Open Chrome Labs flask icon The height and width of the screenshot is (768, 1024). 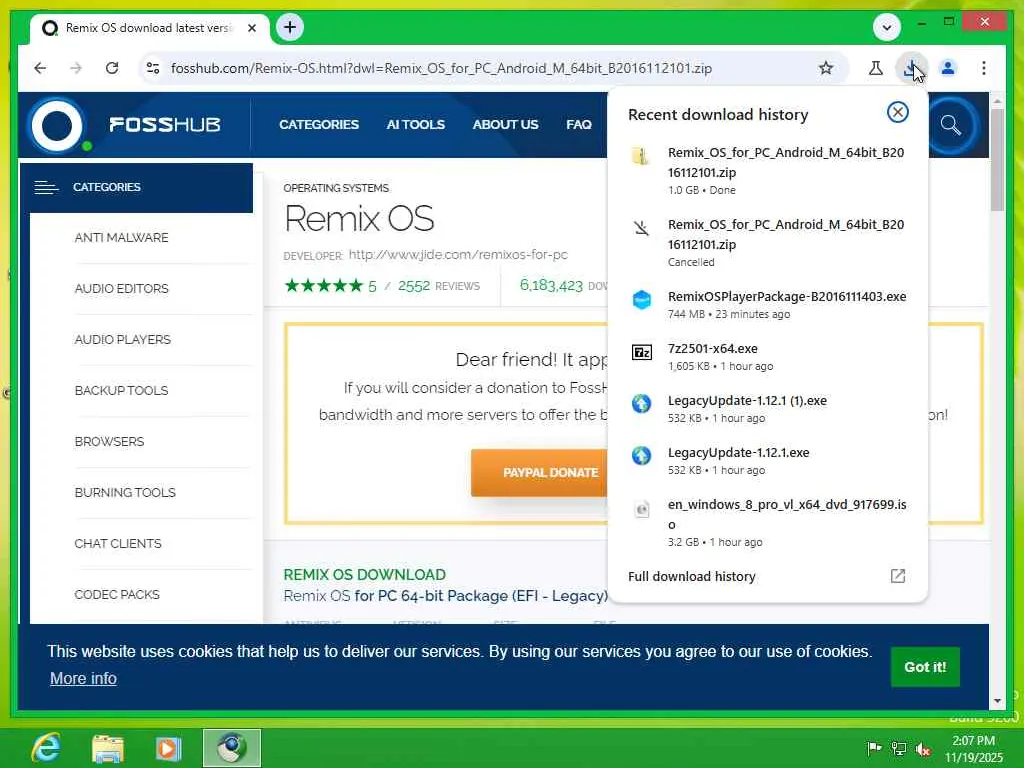tap(876, 68)
